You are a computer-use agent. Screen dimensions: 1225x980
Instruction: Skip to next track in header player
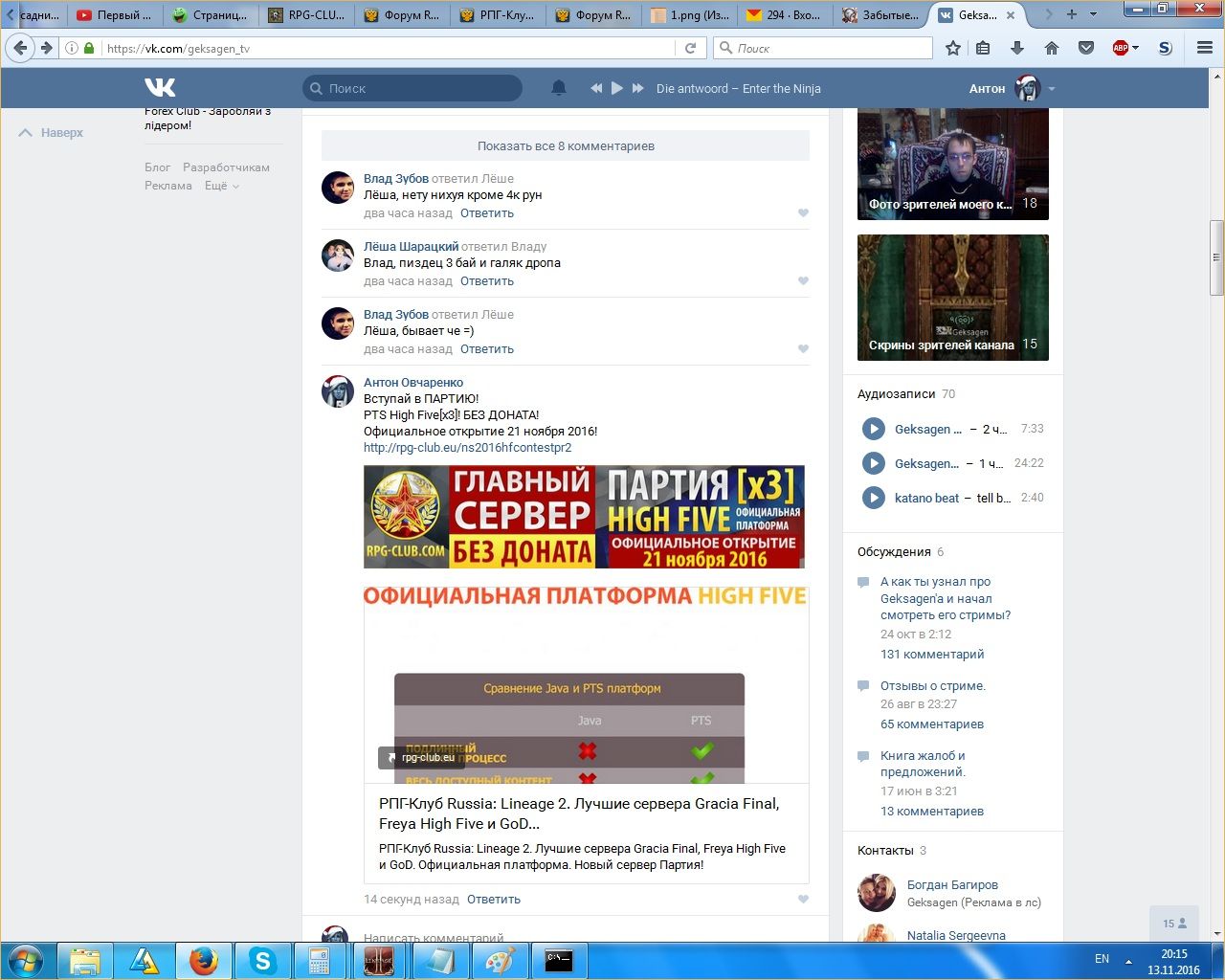tap(638, 88)
